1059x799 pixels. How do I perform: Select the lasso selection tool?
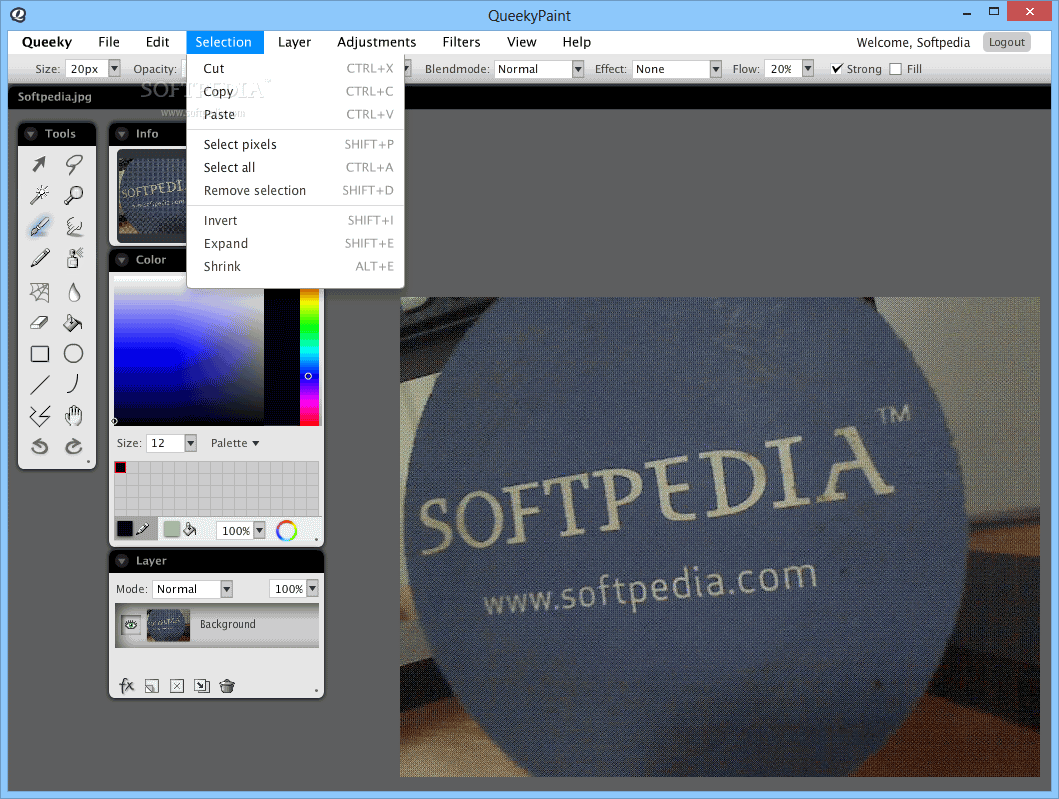(74, 163)
